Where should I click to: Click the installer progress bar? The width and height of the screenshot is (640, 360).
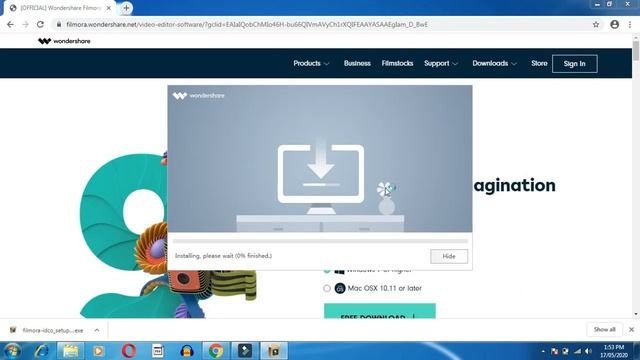click(x=320, y=241)
